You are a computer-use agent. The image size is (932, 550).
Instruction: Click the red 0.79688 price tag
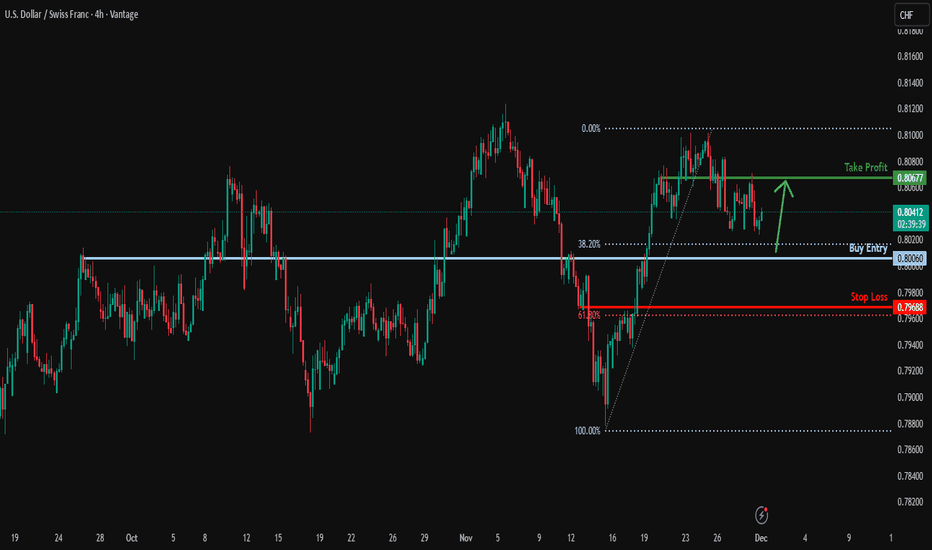(909, 306)
